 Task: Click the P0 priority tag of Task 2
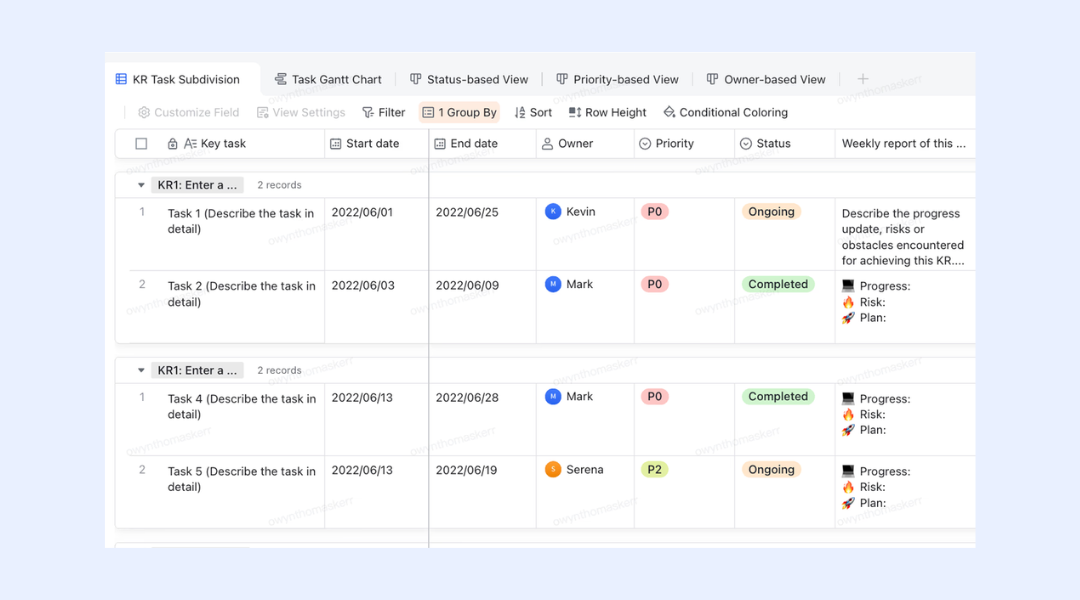654,284
